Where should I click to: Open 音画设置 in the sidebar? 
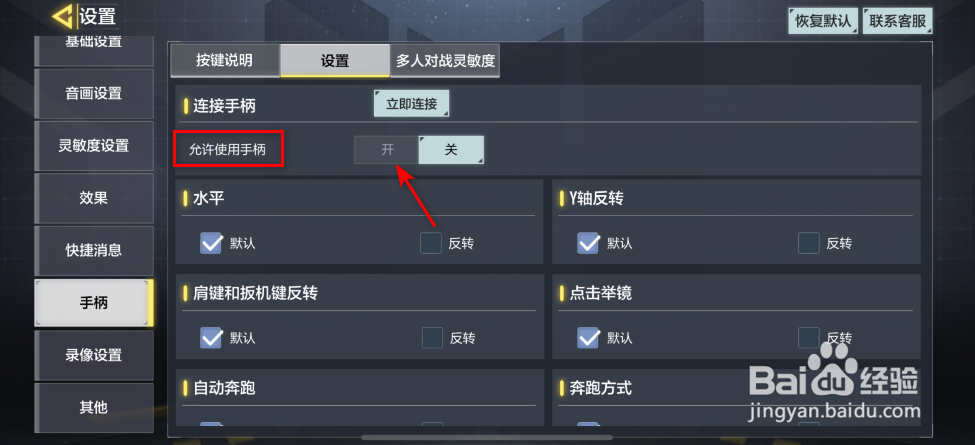[94, 94]
